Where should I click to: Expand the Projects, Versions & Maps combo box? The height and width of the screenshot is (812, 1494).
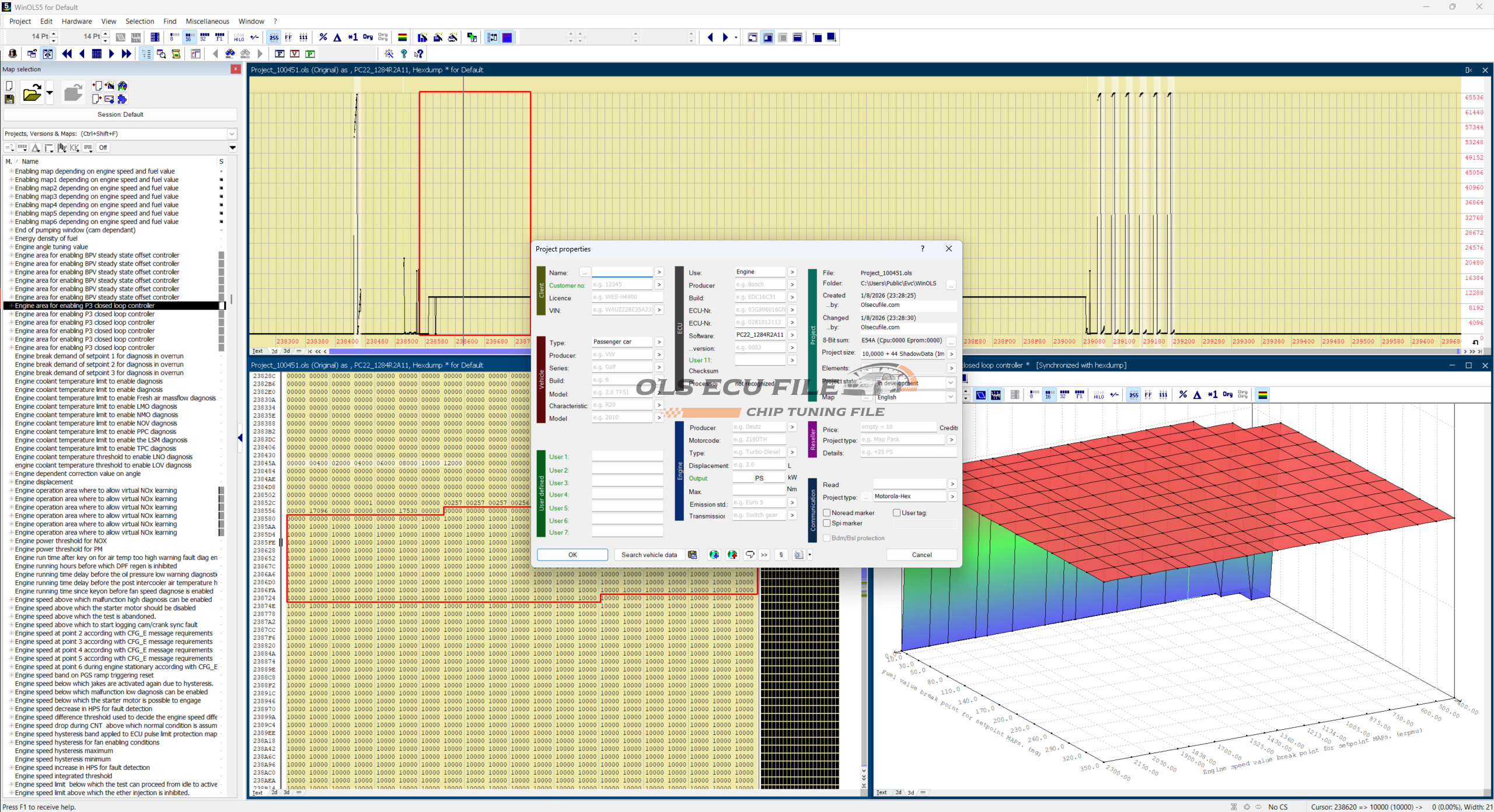coord(232,134)
